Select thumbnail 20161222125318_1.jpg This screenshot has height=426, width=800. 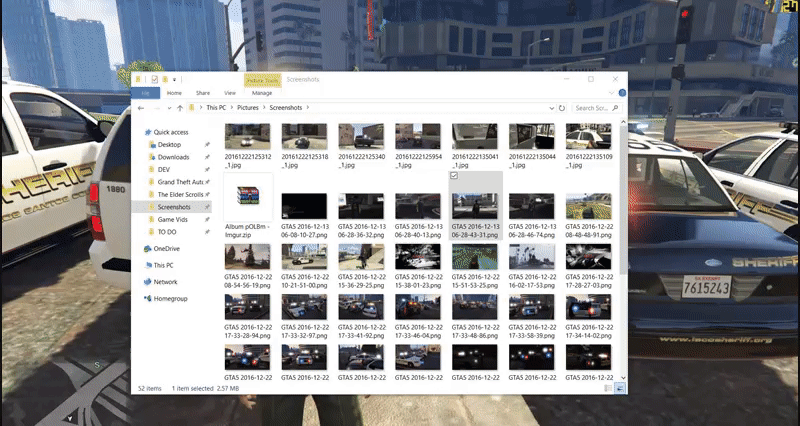click(x=305, y=137)
